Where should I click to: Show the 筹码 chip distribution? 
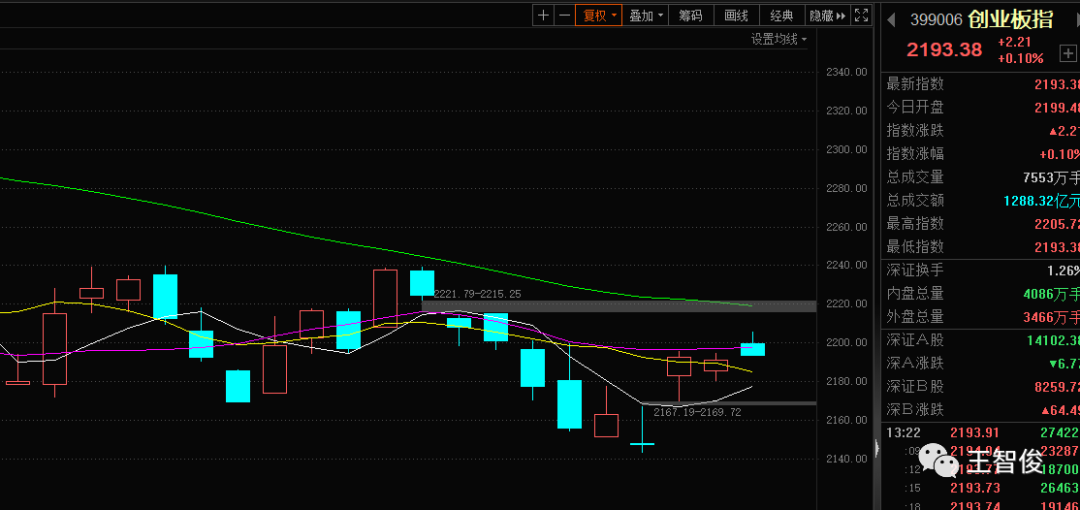coord(690,15)
